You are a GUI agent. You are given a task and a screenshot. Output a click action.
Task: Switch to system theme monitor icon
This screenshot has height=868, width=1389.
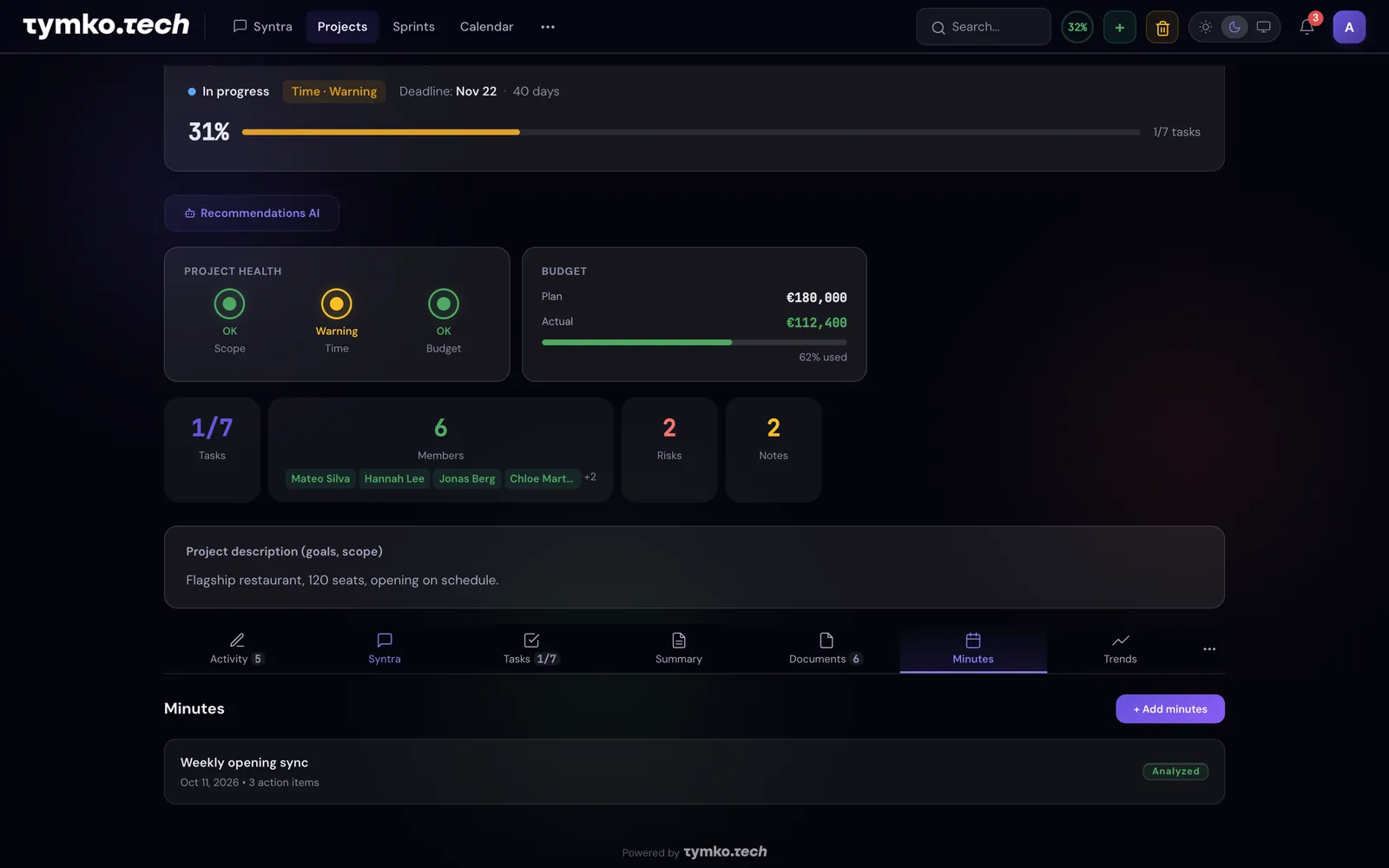point(1264,27)
